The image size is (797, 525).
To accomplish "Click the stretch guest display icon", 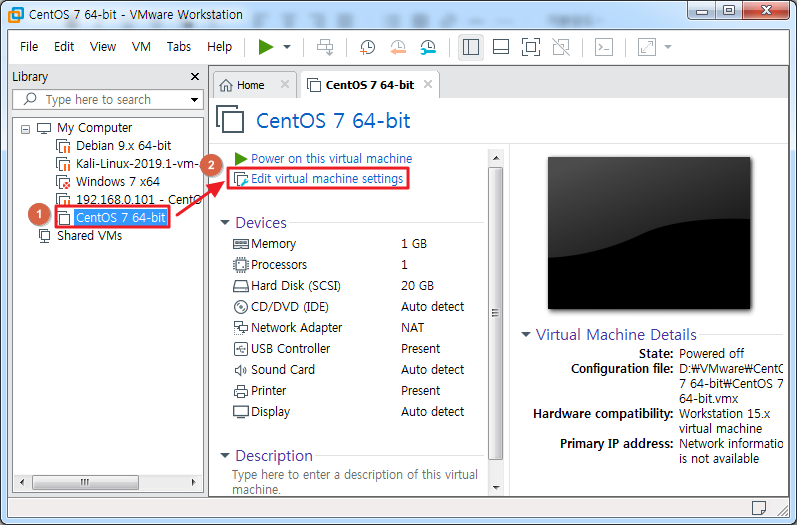I will coord(647,47).
